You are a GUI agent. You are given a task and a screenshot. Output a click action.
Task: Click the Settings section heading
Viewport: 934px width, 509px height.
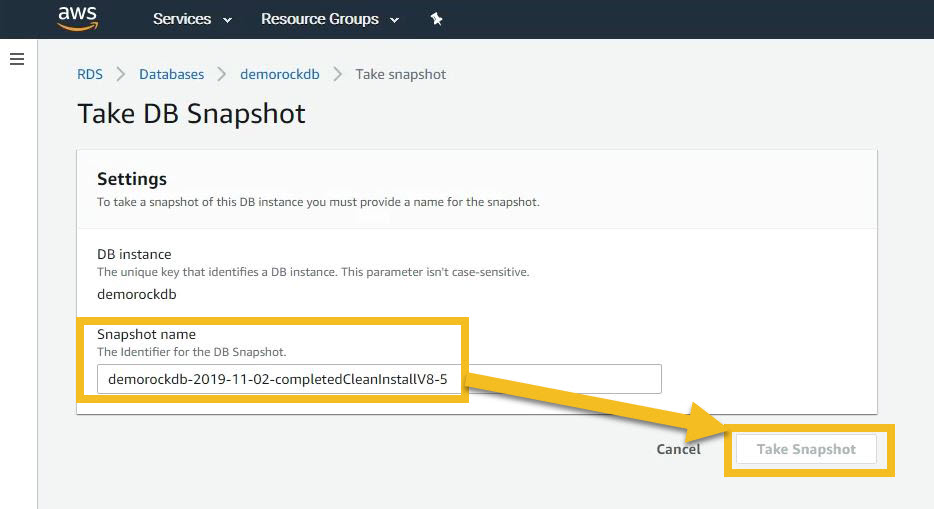coord(132,179)
